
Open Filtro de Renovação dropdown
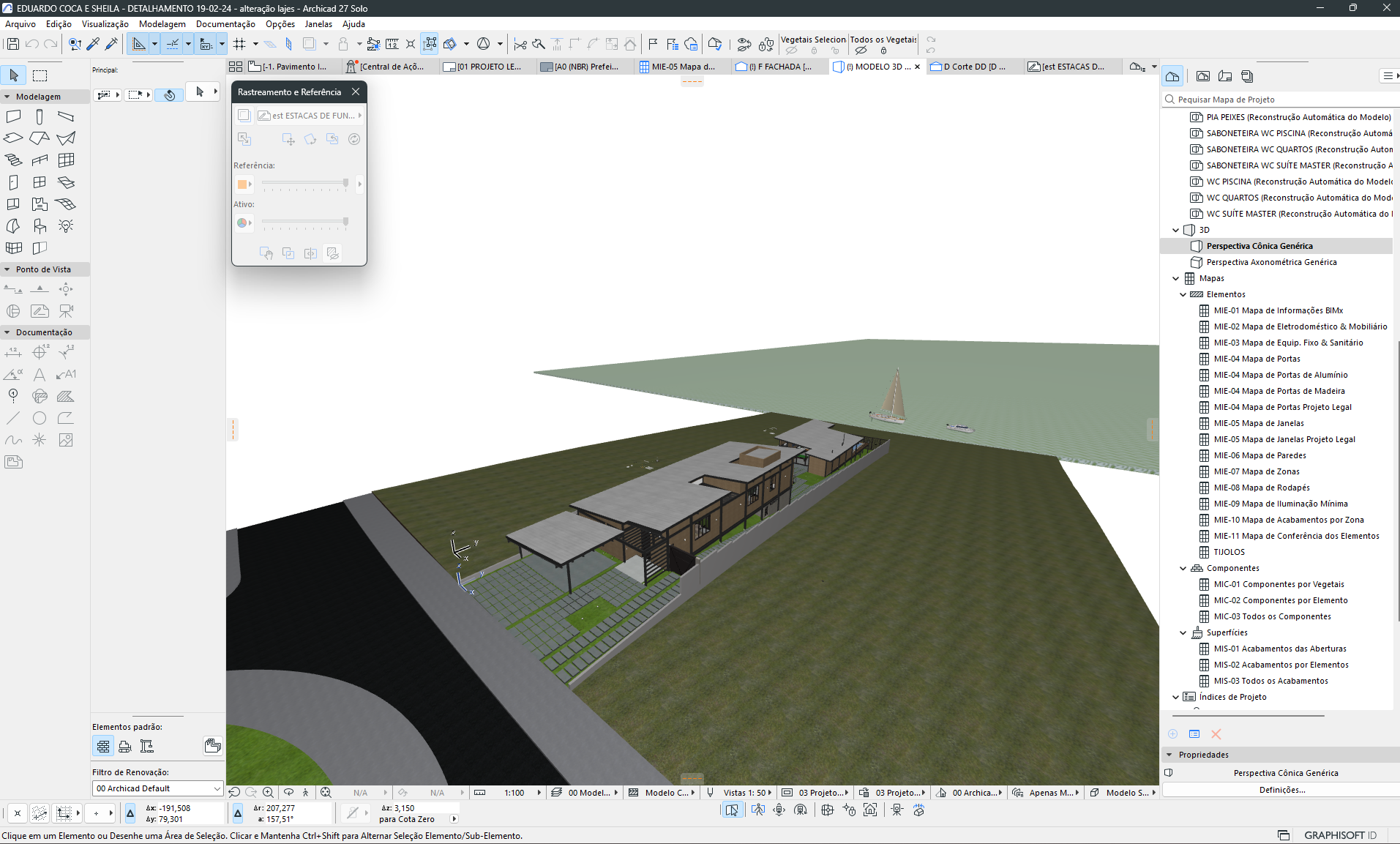pyautogui.click(x=157, y=788)
